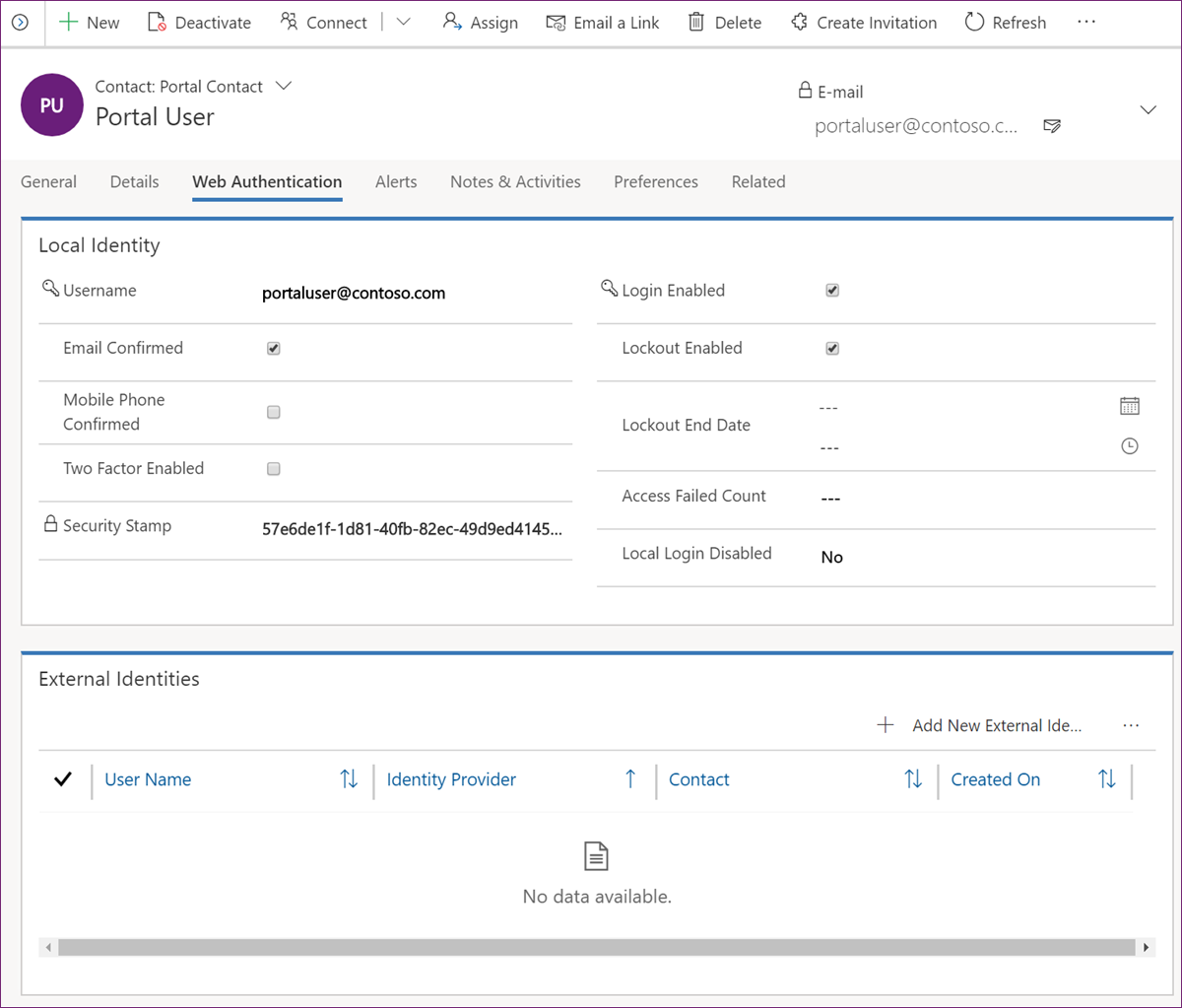This screenshot has width=1182, height=1008.
Task: Open the Portal Contact form selector chevron
Action: (284, 86)
